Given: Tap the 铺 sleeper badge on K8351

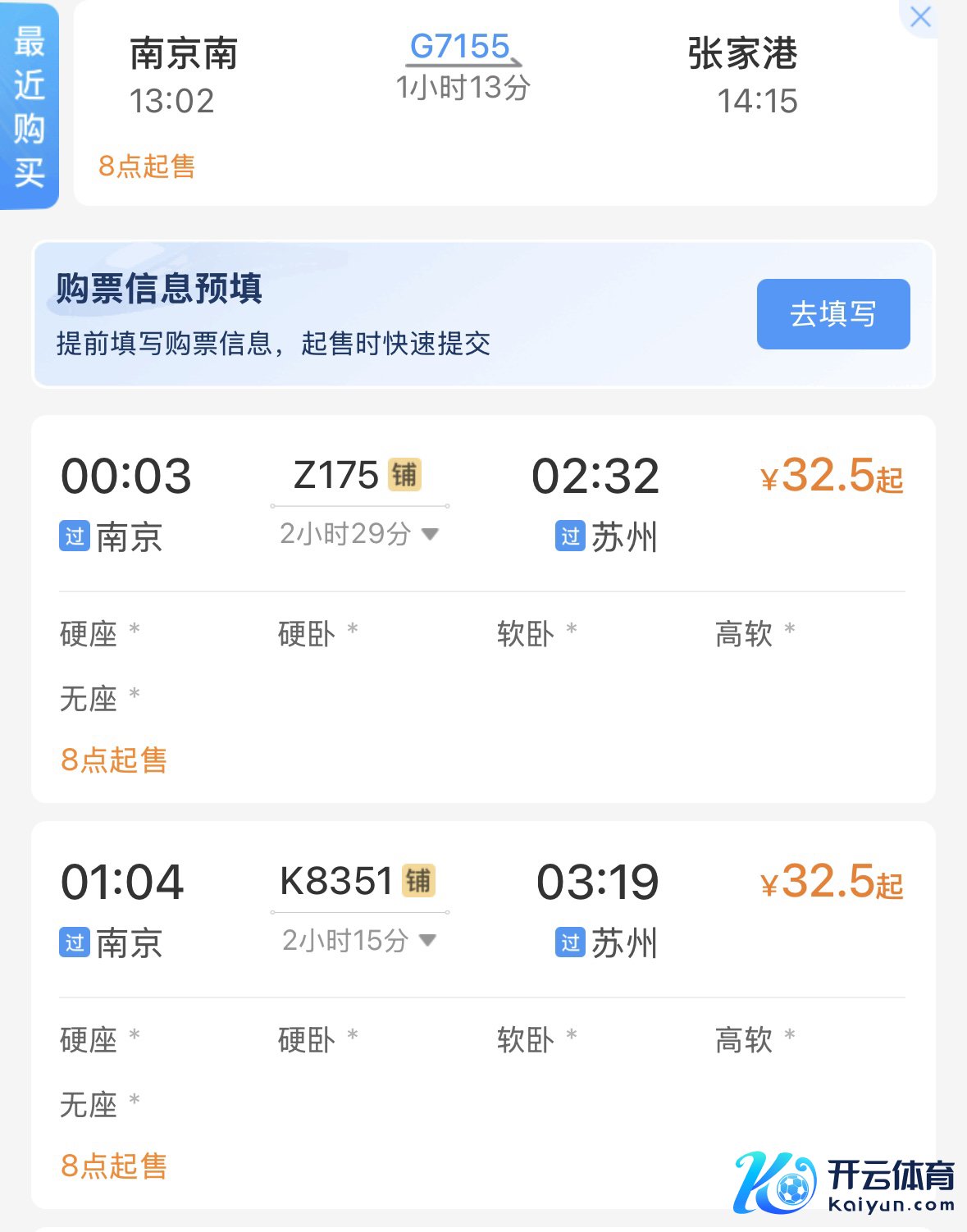Looking at the screenshot, I should (417, 881).
